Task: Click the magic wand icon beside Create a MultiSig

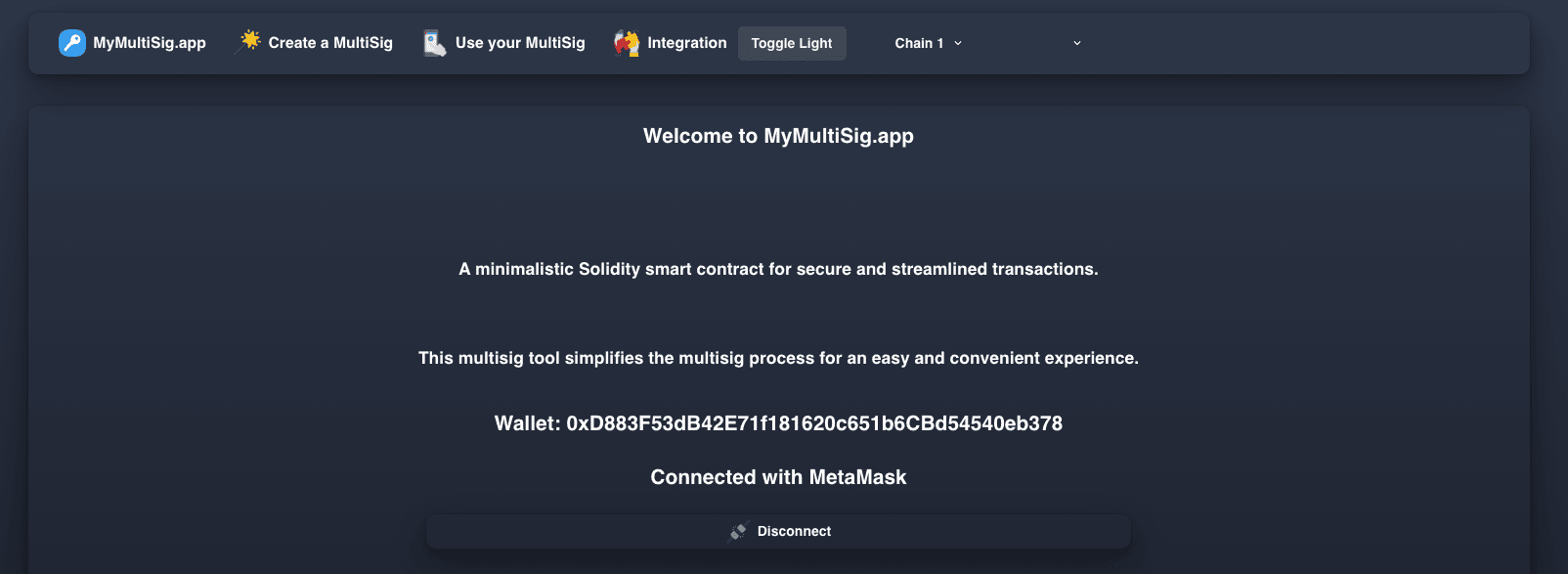Action: pyautogui.click(x=247, y=42)
